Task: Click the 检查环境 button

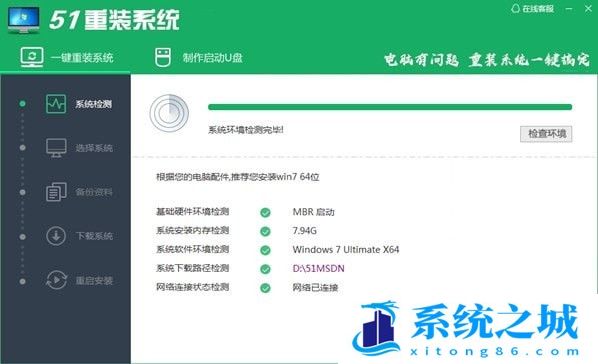Action: (x=546, y=134)
